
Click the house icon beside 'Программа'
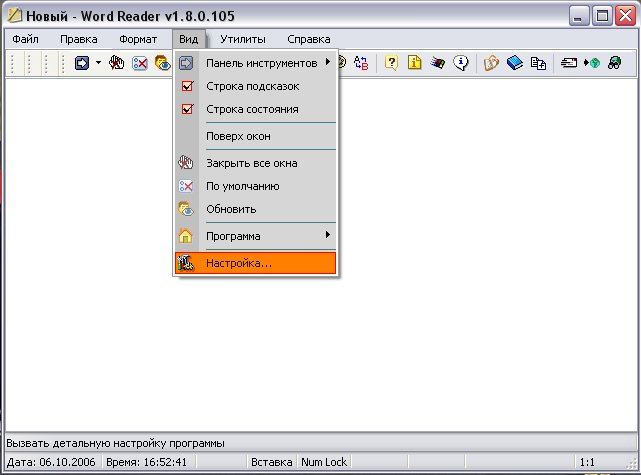click(186, 236)
